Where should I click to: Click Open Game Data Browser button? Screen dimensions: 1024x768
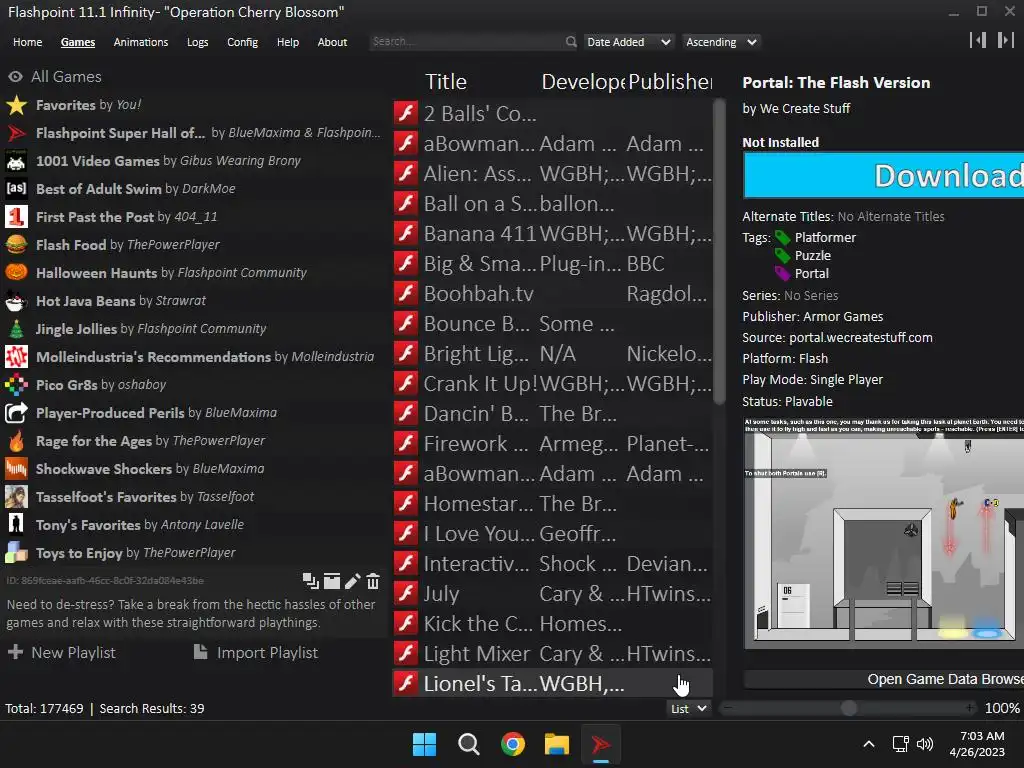click(x=884, y=679)
